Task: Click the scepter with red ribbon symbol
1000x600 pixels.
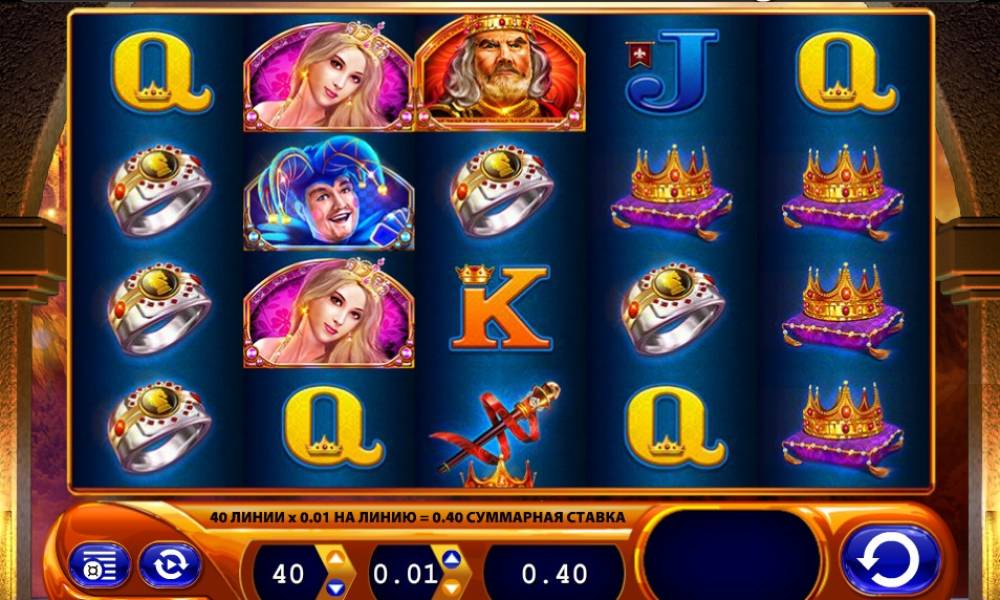Action: pyautogui.click(x=499, y=432)
